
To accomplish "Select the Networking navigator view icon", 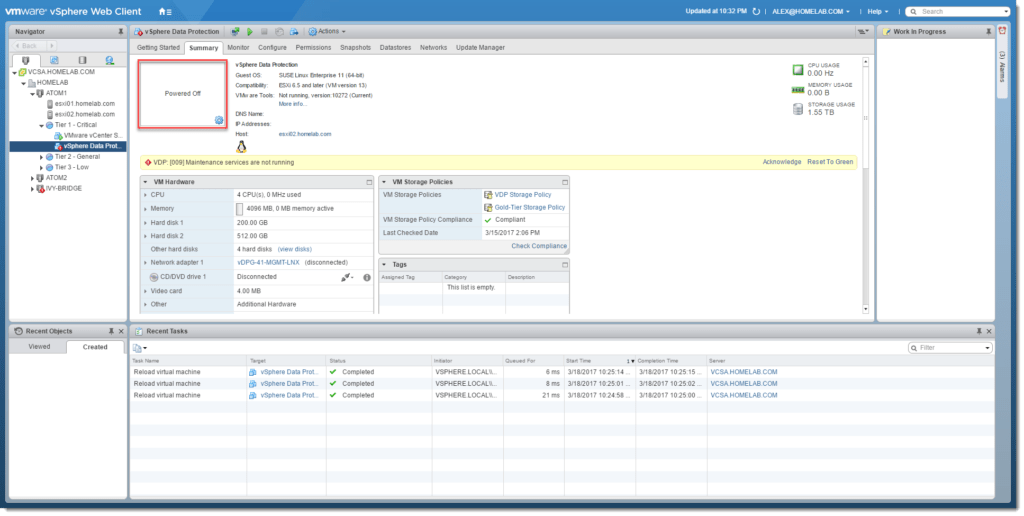I will click(x=110, y=60).
